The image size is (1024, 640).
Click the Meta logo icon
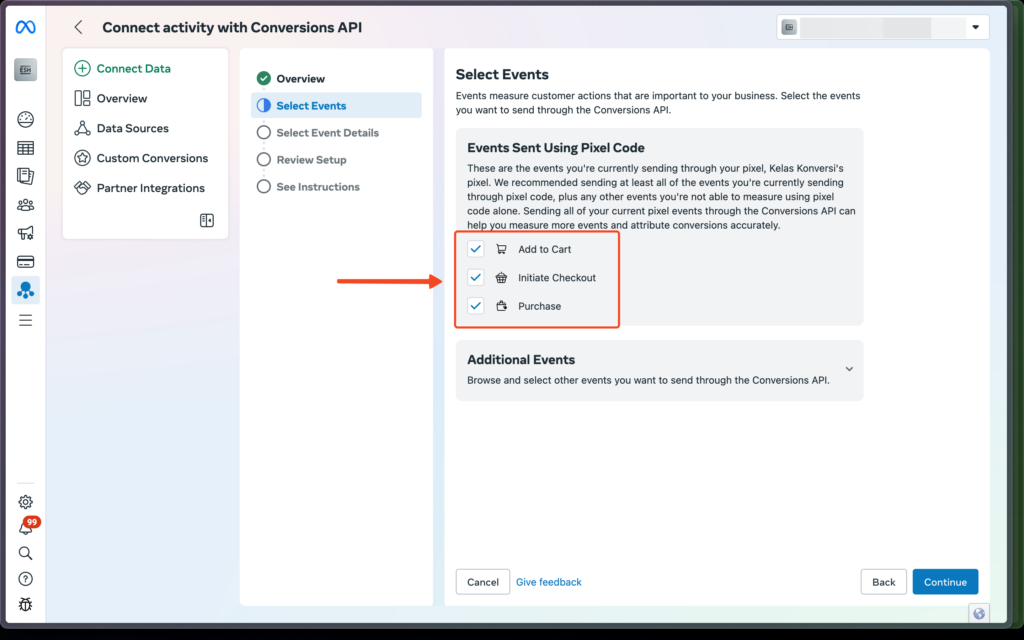25,27
